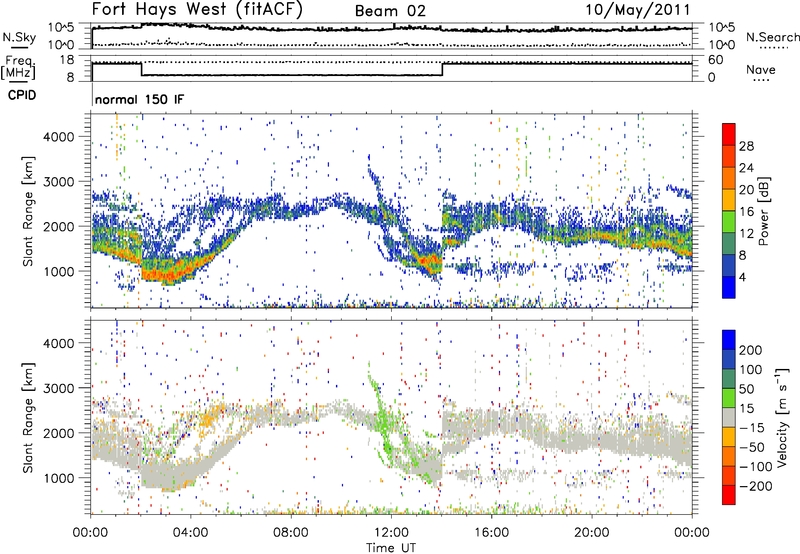Click '4000' on the power panel axis
Screen dimensions: 800x554
(58, 137)
